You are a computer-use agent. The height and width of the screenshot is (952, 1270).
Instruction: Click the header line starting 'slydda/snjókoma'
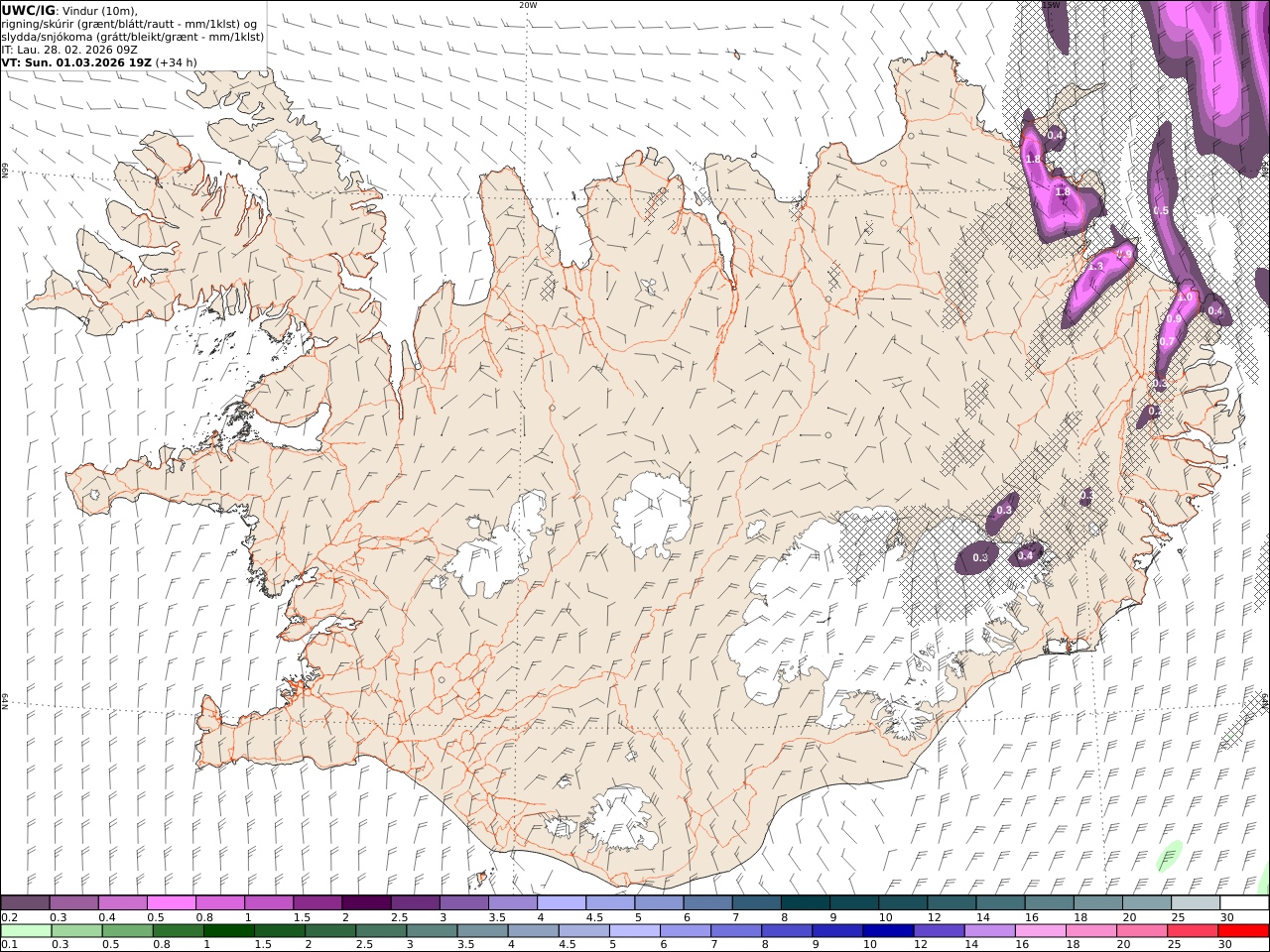click(132, 37)
